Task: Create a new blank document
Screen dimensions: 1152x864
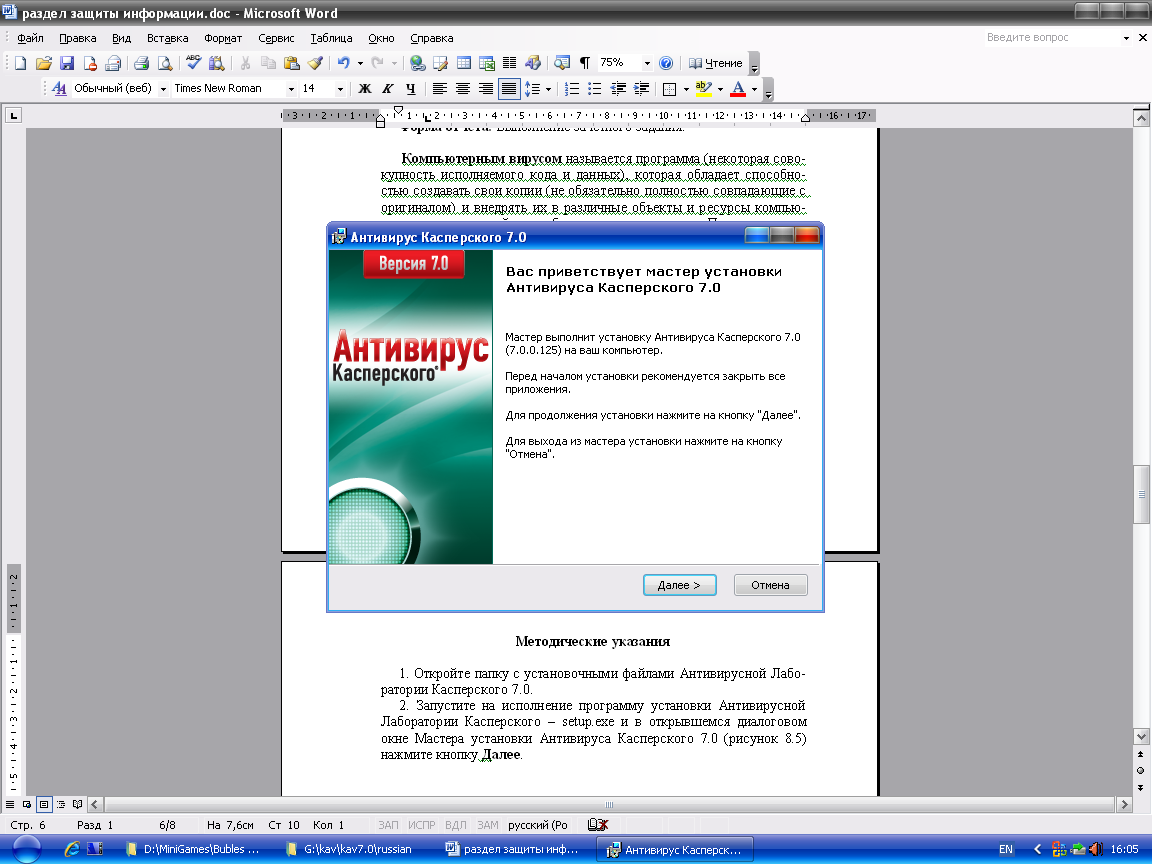Action: click(x=21, y=63)
